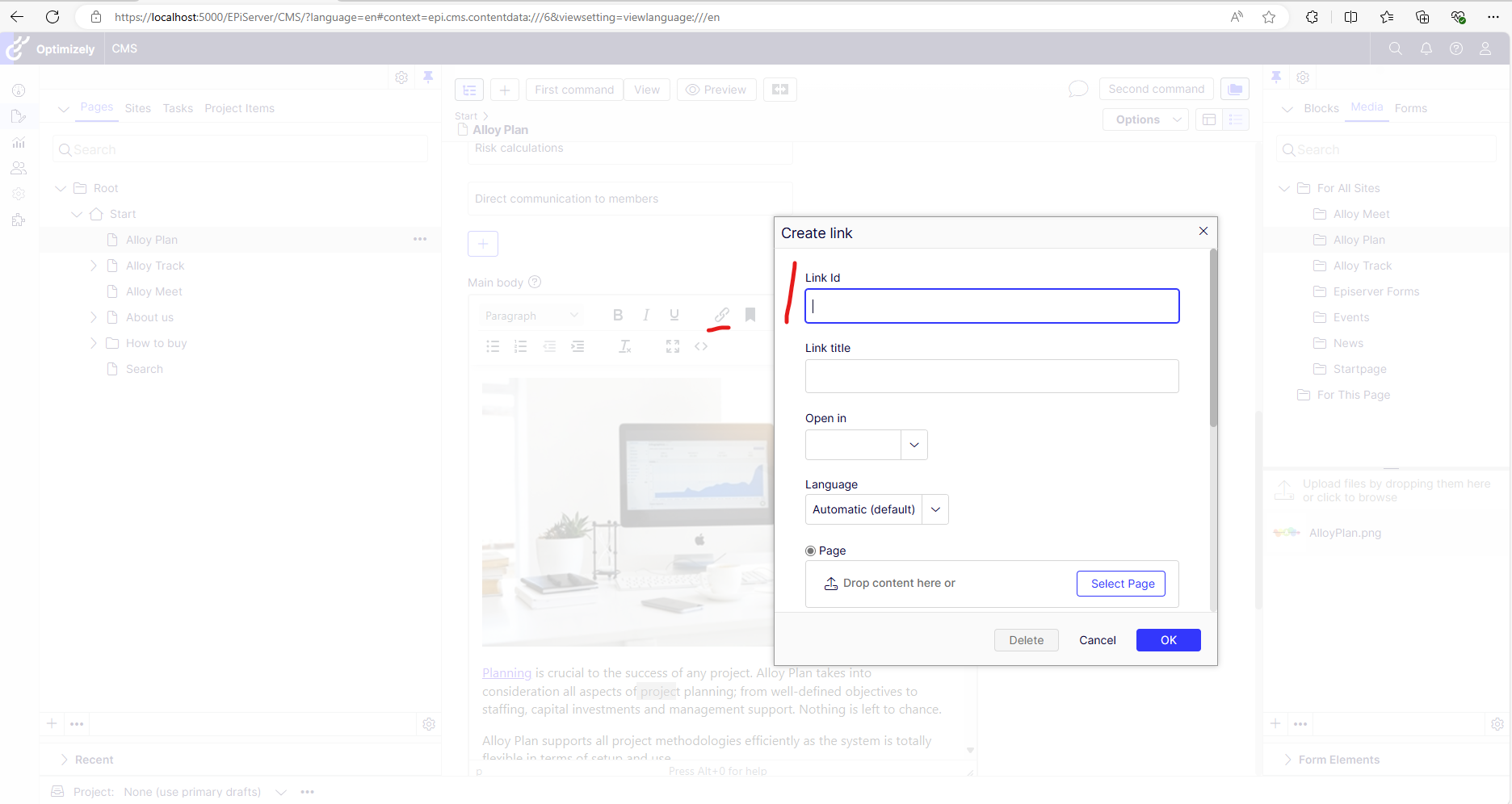Open the Language dropdown
1512x804 pixels.
click(935, 509)
